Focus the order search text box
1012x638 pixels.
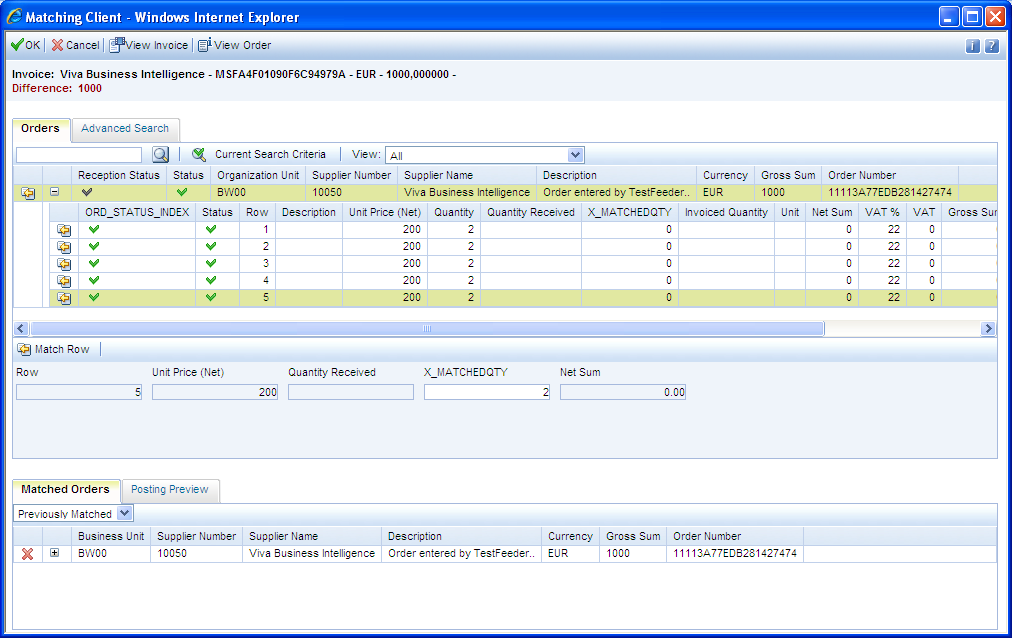[79, 155]
